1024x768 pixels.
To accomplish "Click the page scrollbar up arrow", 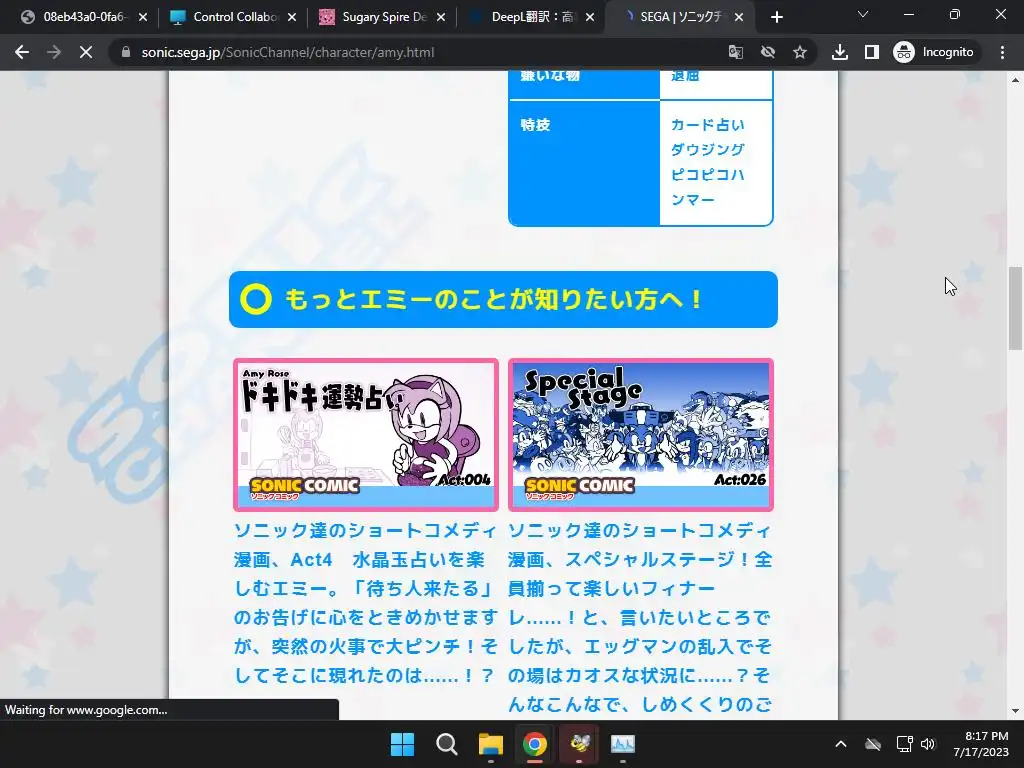I will [1015, 80].
